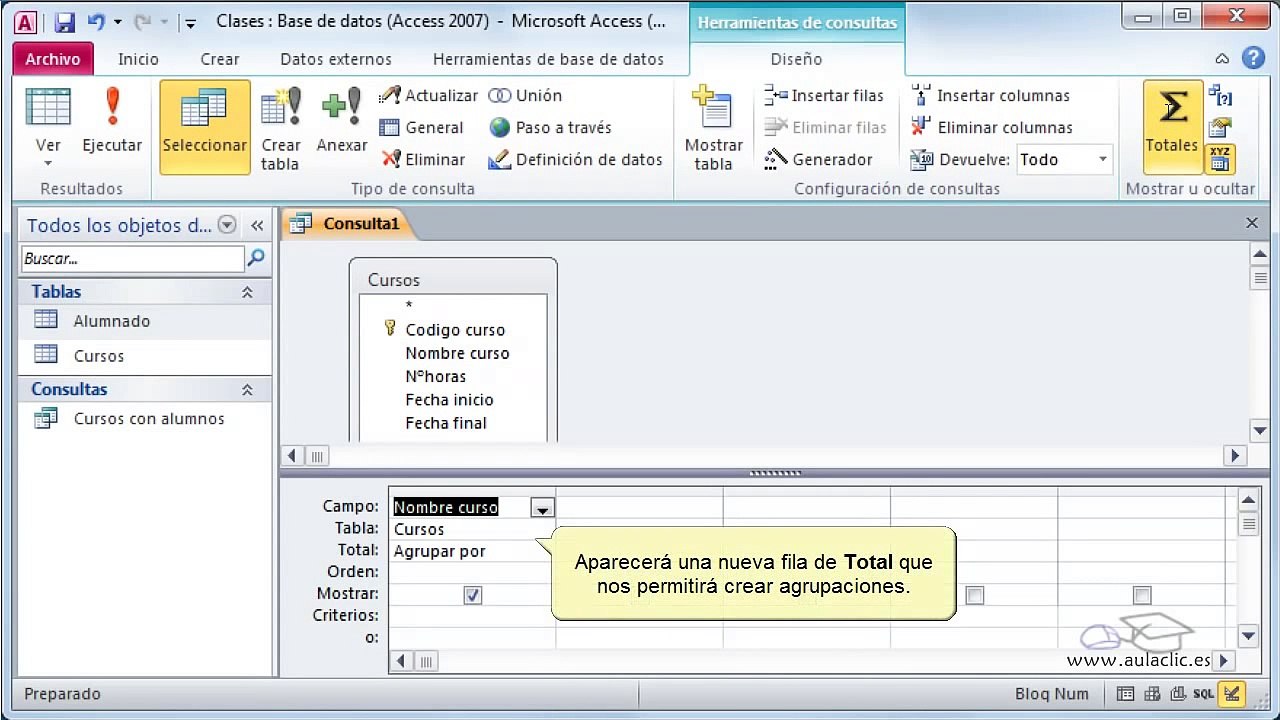Click the design grid right scroll arrow
This screenshot has height=720, width=1280.
click(x=1223, y=661)
